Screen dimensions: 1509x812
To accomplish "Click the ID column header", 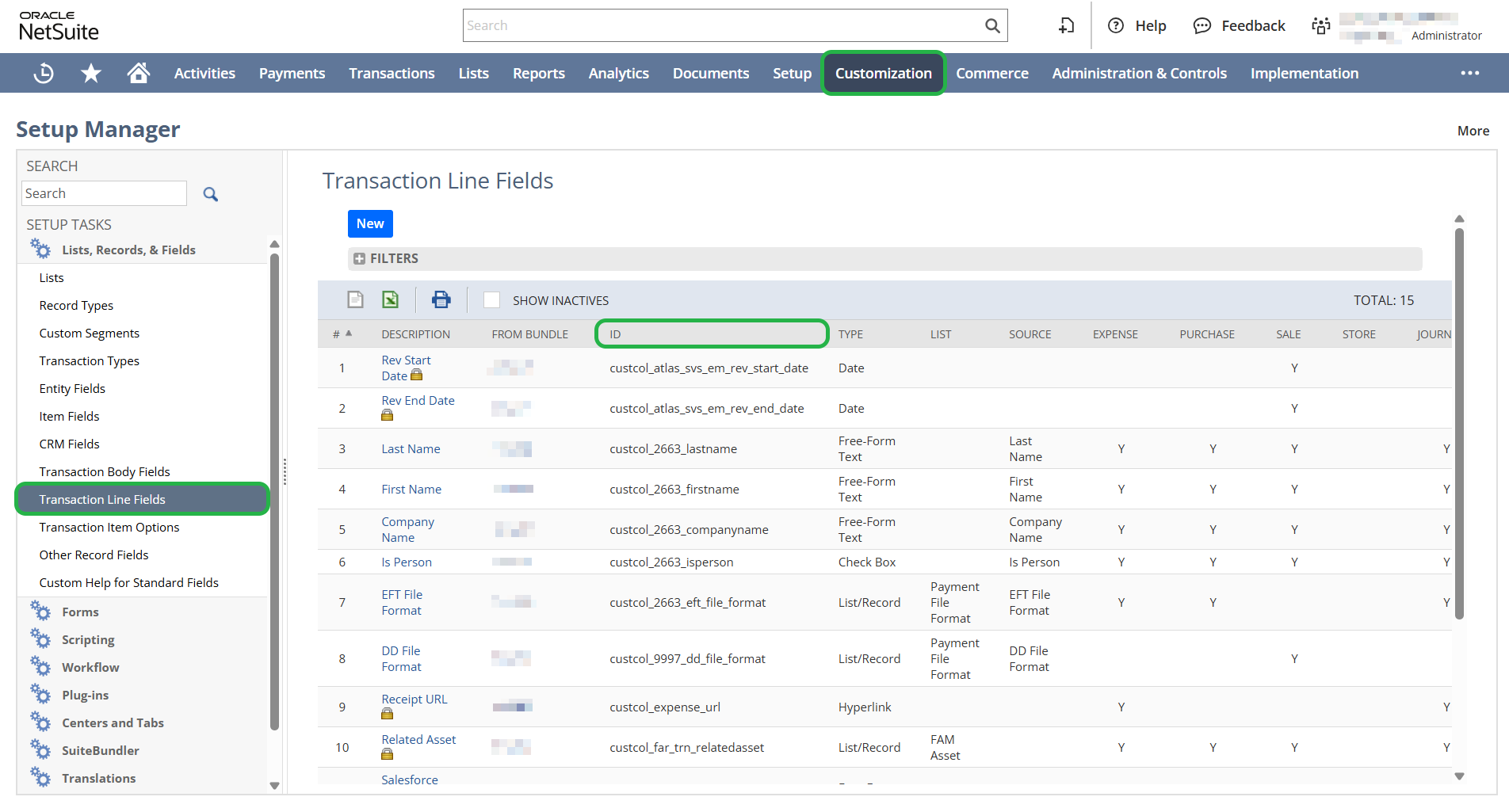I will tap(712, 334).
